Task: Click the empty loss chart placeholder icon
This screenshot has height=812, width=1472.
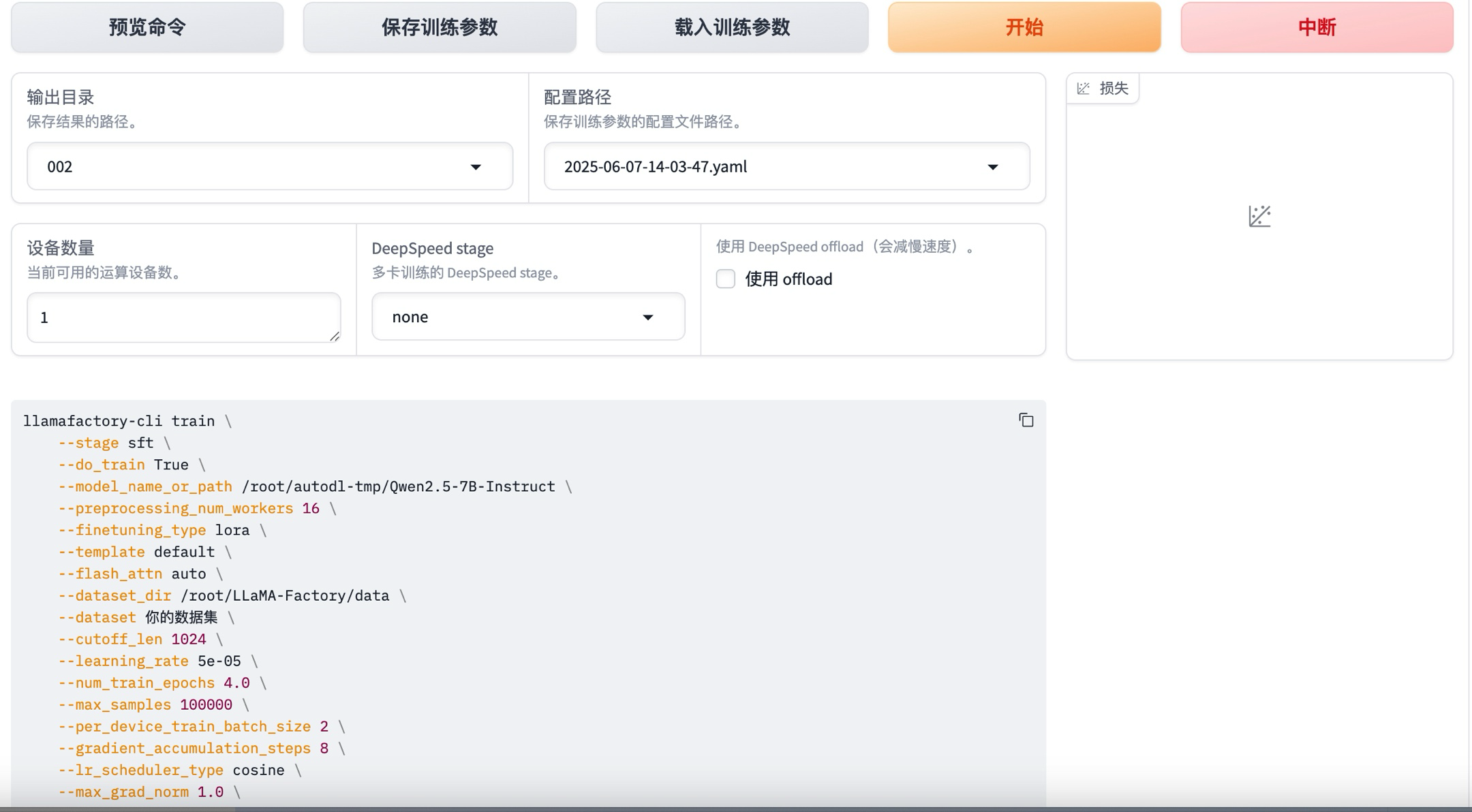Action: point(1259,217)
